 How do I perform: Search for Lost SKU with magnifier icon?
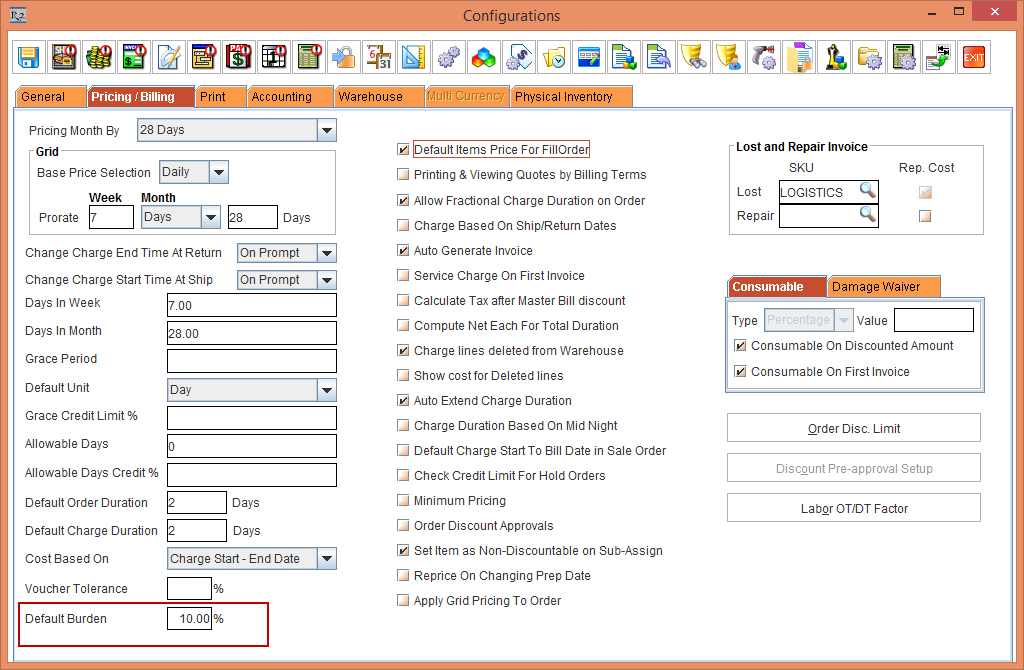click(867, 191)
